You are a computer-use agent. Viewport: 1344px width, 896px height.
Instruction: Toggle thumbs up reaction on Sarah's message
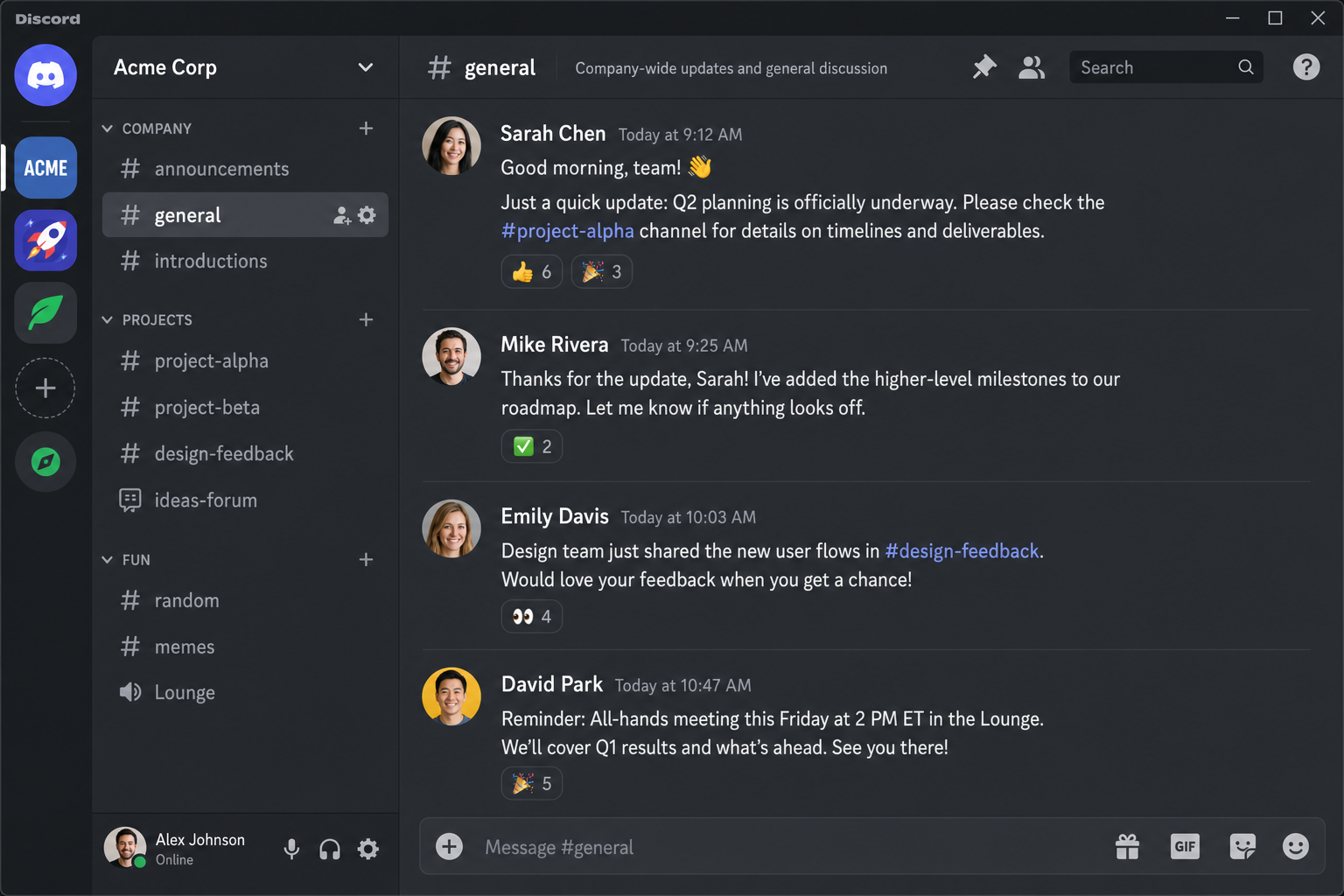532,272
